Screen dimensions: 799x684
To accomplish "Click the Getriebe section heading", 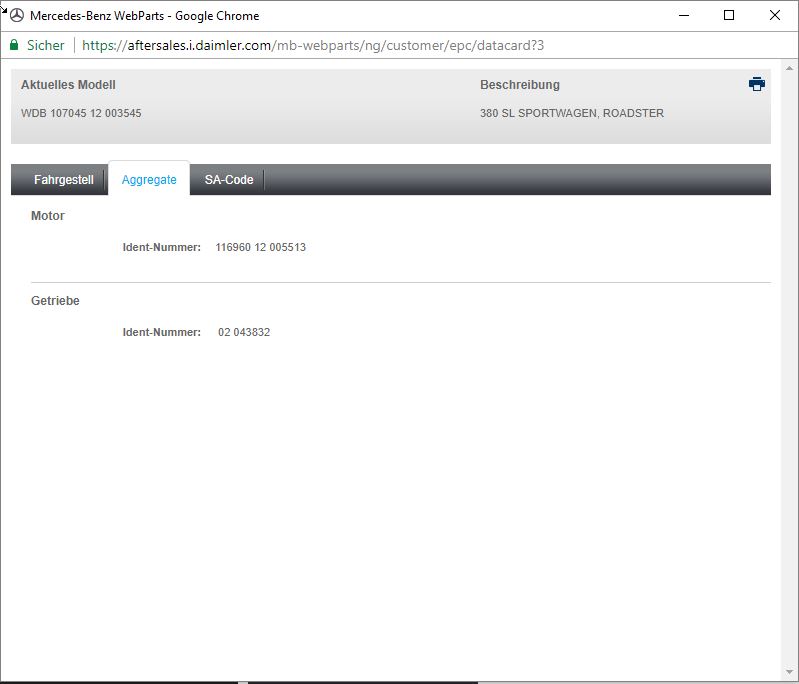I will point(55,301).
